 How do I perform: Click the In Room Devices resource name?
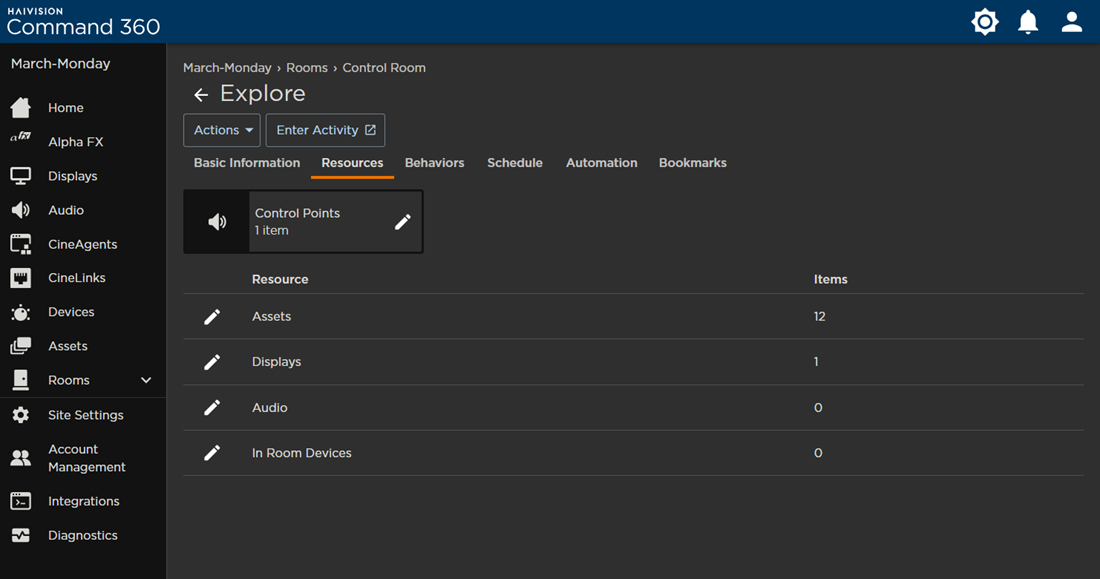pyautogui.click(x=302, y=453)
